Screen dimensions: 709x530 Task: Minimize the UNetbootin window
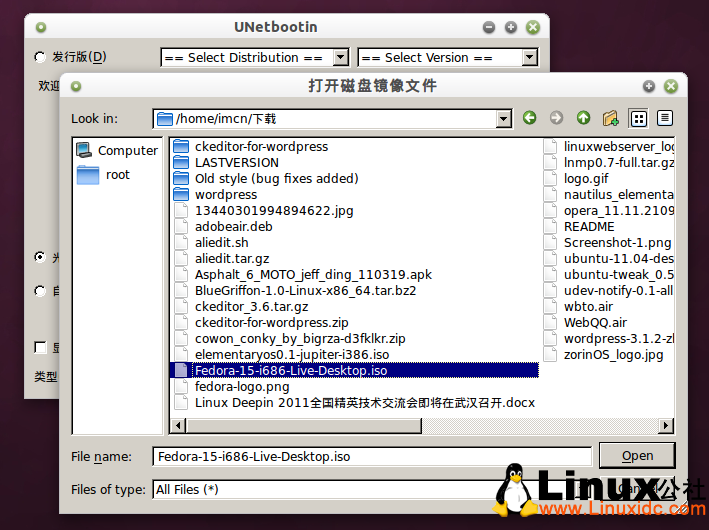point(489,28)
